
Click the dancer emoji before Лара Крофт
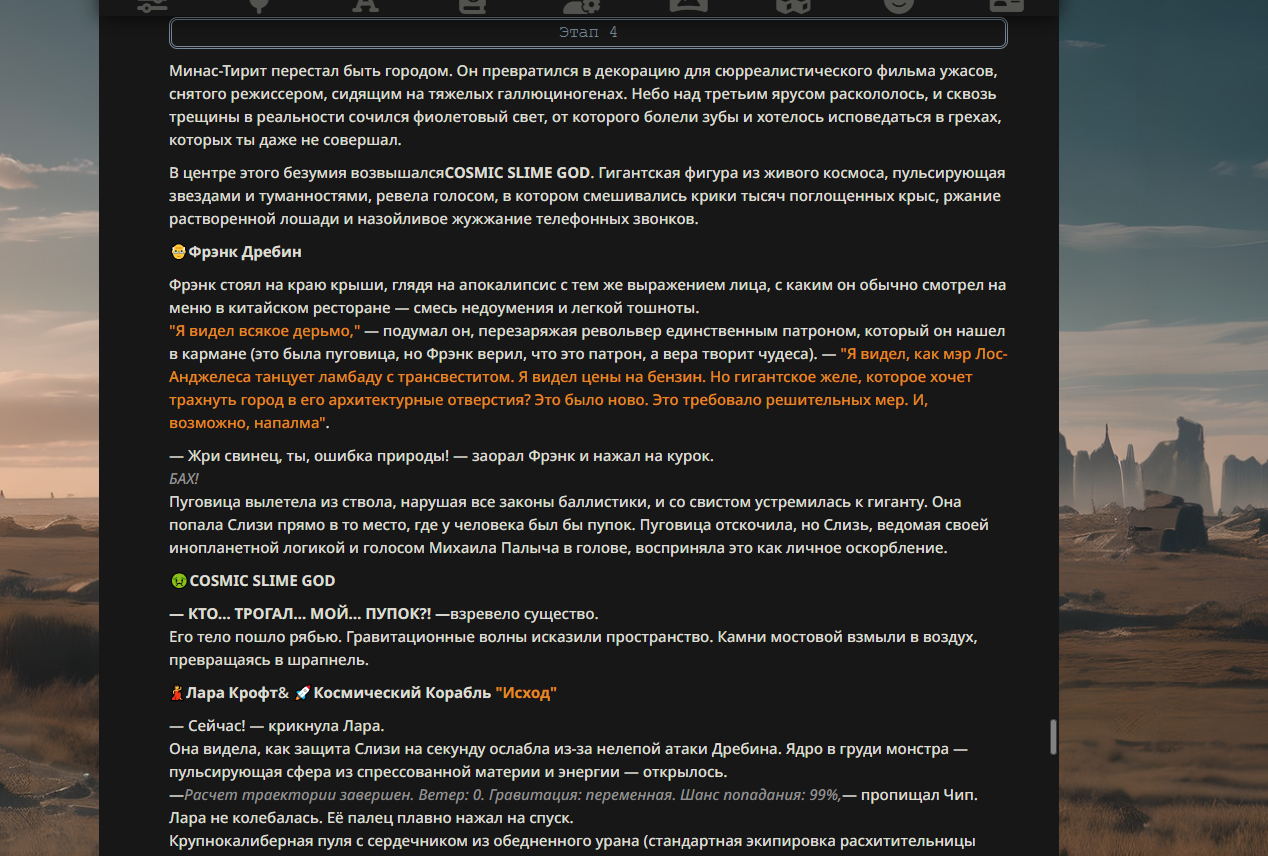(x=177, y=693)
